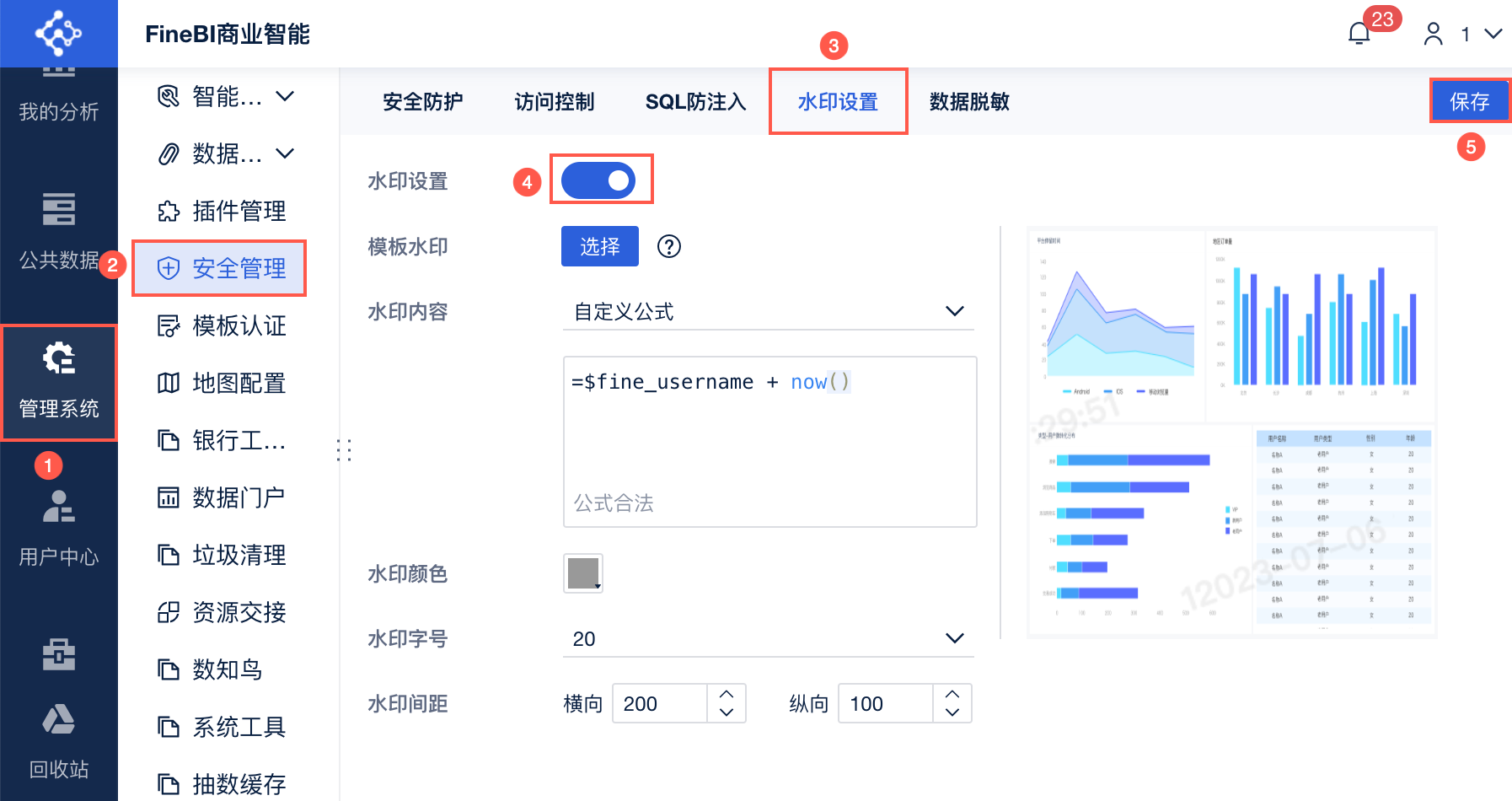The height and width of the screenshot is (801, 1512).
Task: Open the notifications bell
Action: click(1359, 34)
